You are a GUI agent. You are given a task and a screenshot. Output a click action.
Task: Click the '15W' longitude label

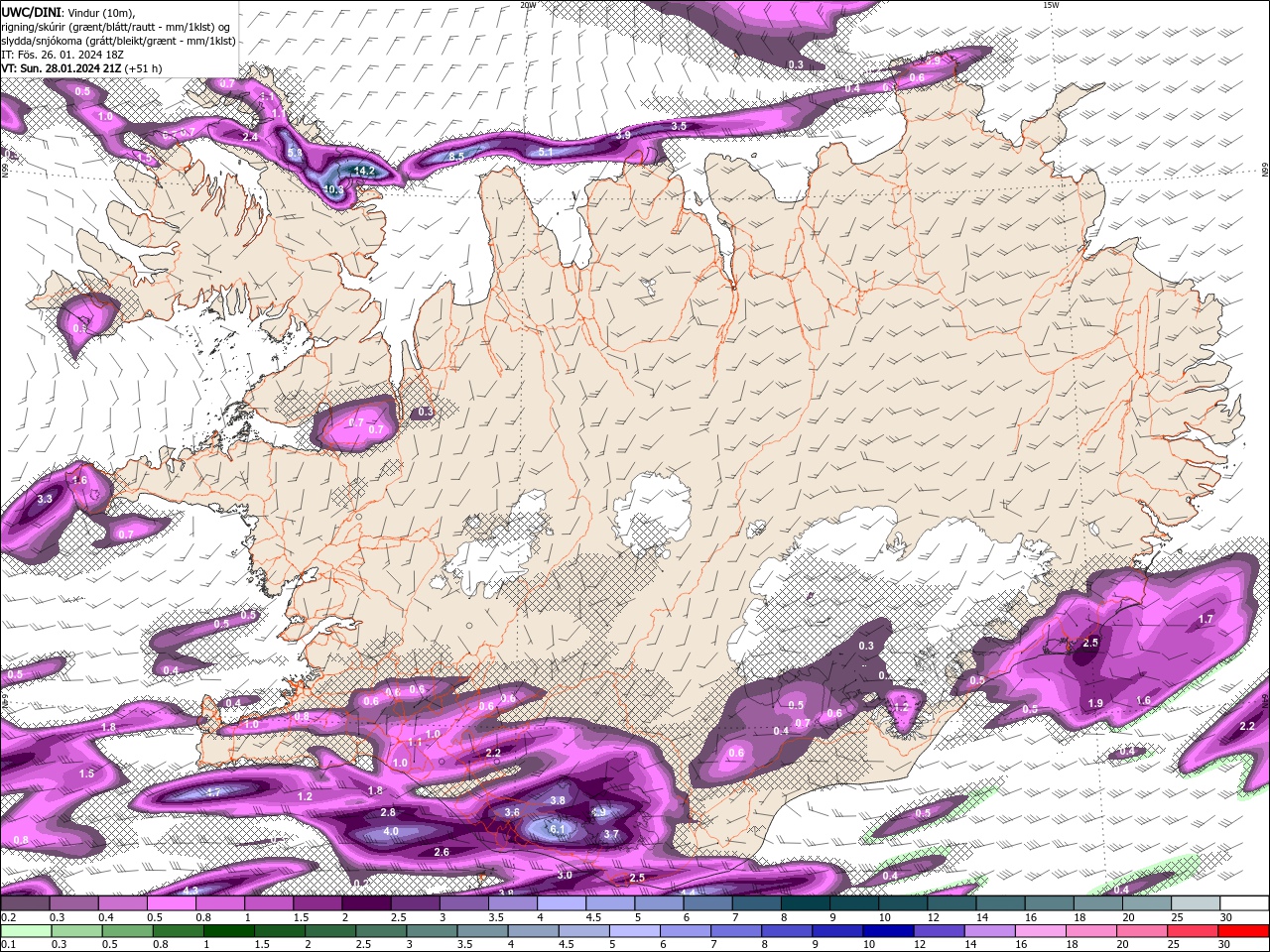click(1051, 5)
